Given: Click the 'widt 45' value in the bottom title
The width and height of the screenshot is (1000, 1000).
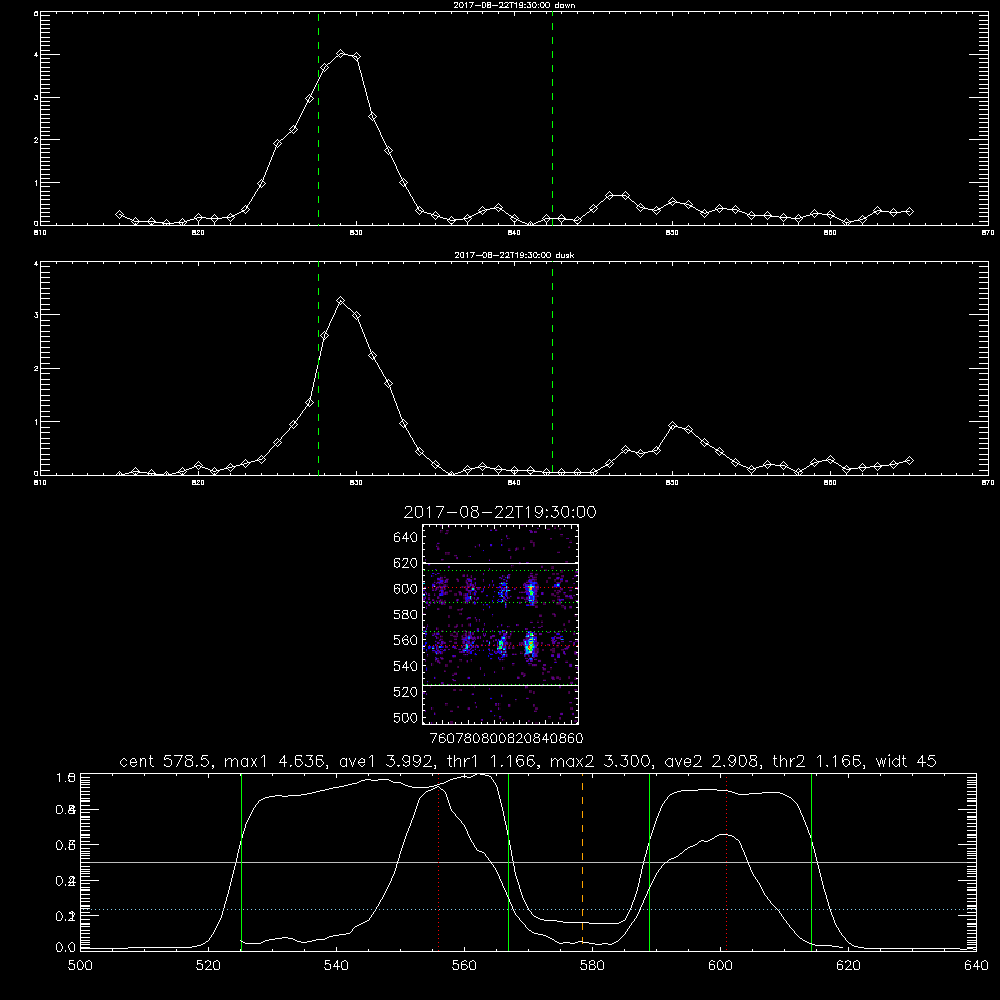Looking at the screenshot, I should 906,761.
